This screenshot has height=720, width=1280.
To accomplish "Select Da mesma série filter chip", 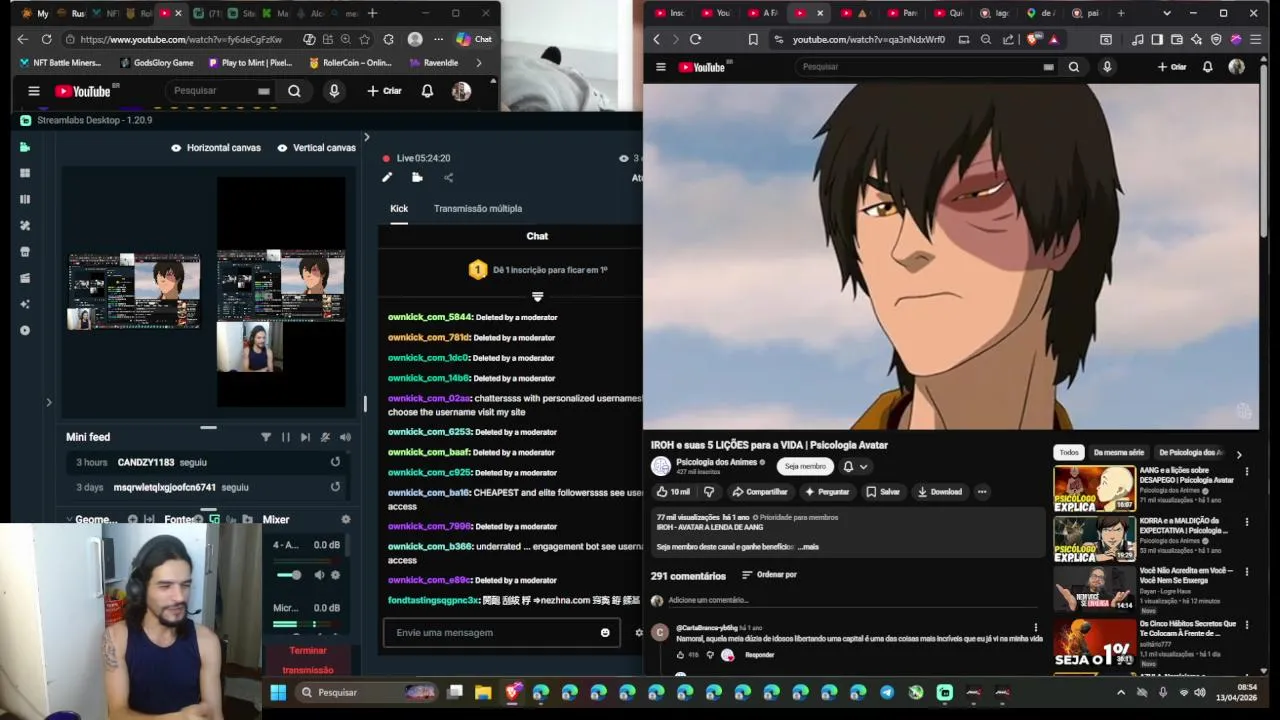I will [1118, 453].
